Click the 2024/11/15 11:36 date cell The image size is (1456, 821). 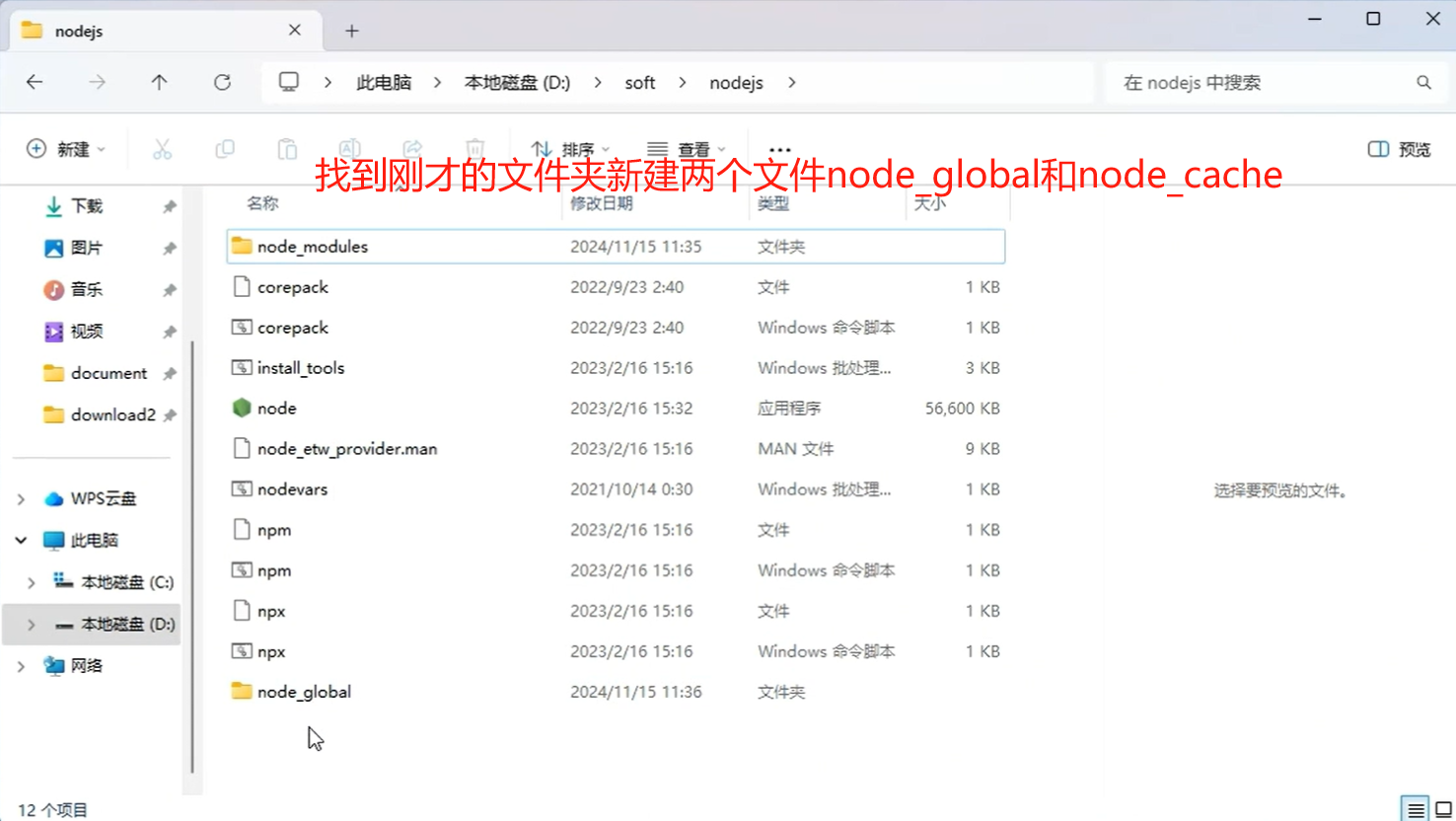tap(635, 692)
